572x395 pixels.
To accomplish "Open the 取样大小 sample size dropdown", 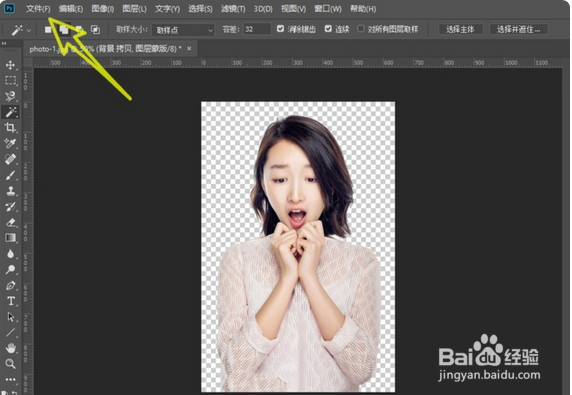I will 183,30.
